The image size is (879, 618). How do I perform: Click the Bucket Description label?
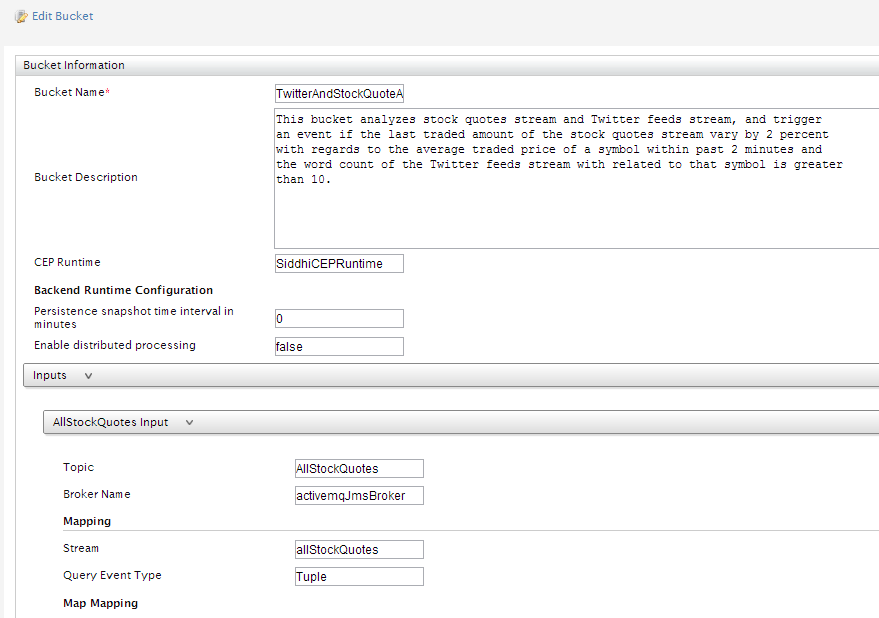pos(86,177)
